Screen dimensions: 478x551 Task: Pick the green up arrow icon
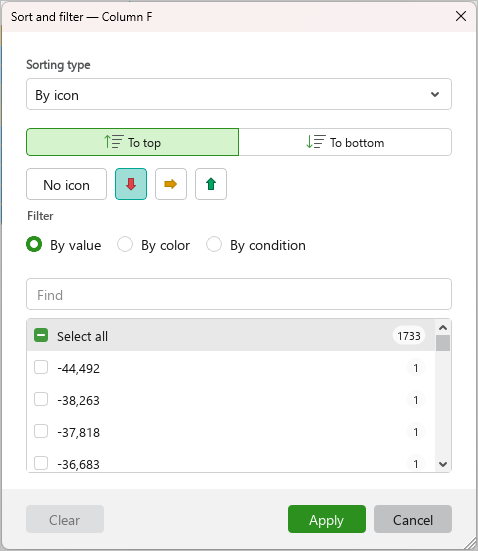pyautogui.click(x=211, y=184)
